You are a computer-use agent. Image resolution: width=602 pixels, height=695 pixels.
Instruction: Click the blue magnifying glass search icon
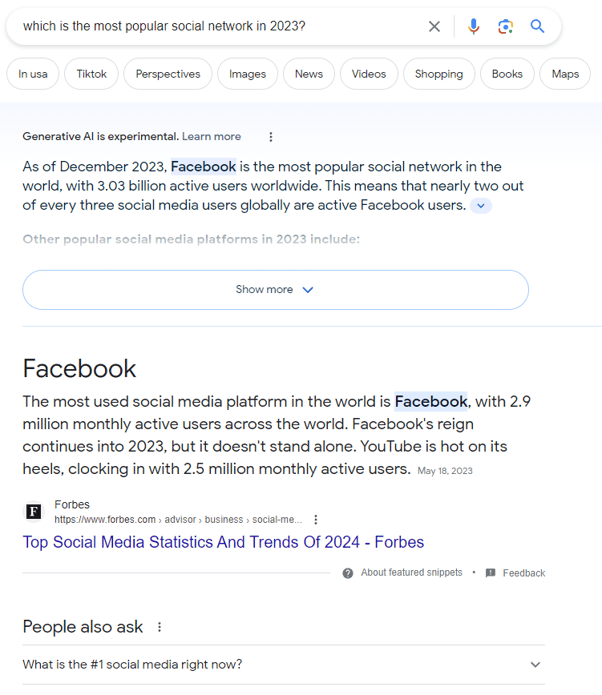[537, 27]
